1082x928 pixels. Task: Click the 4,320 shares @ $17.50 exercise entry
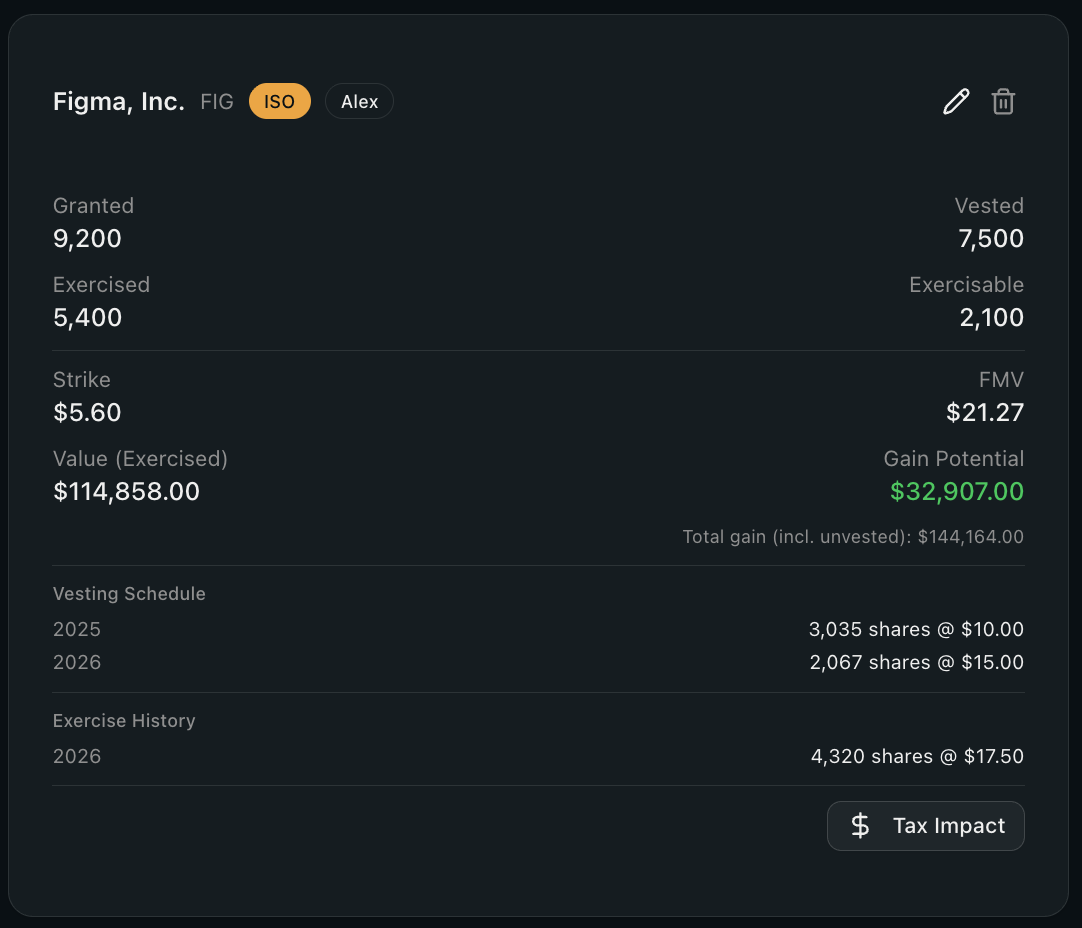[x=917, y=757]
